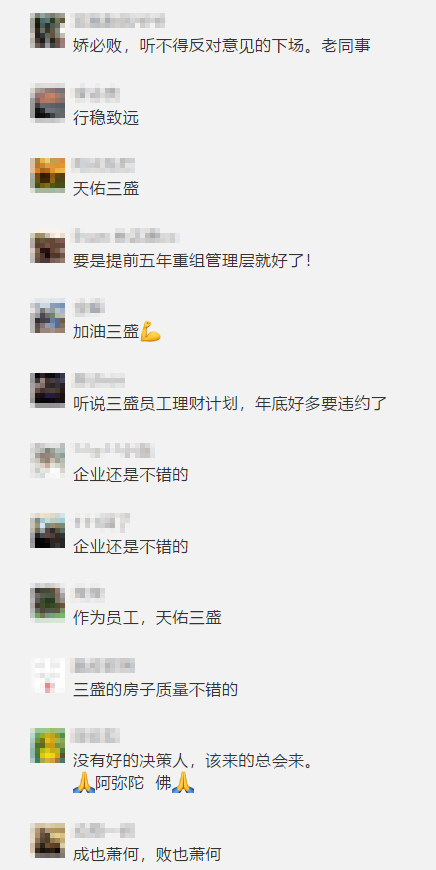The image size is (436, 870).
Task: Open the avatar beside the "骄必败" comment
Action: coord(48,30)
